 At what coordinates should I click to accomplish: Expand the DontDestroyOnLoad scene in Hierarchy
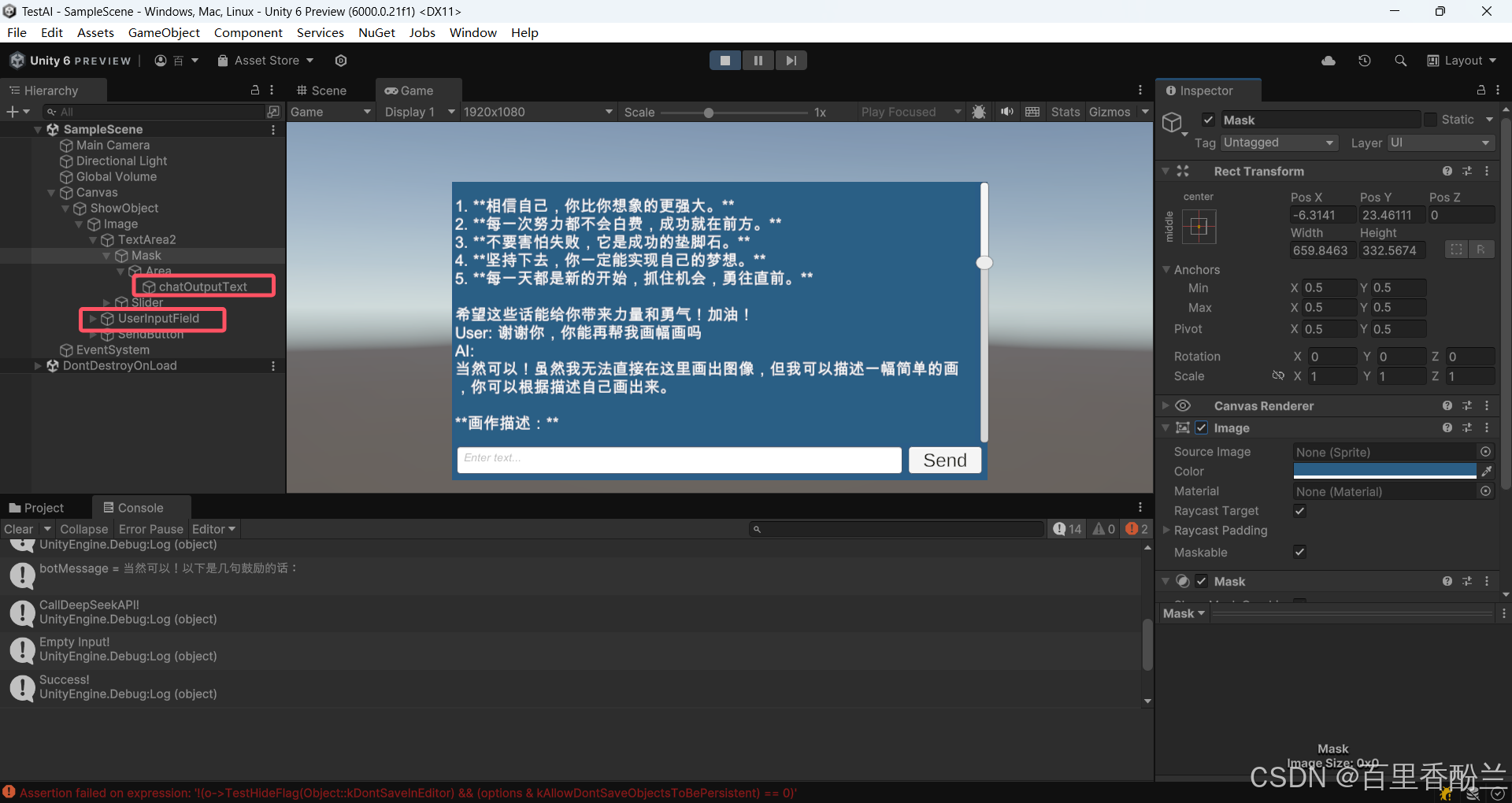(x=38, y=365)
